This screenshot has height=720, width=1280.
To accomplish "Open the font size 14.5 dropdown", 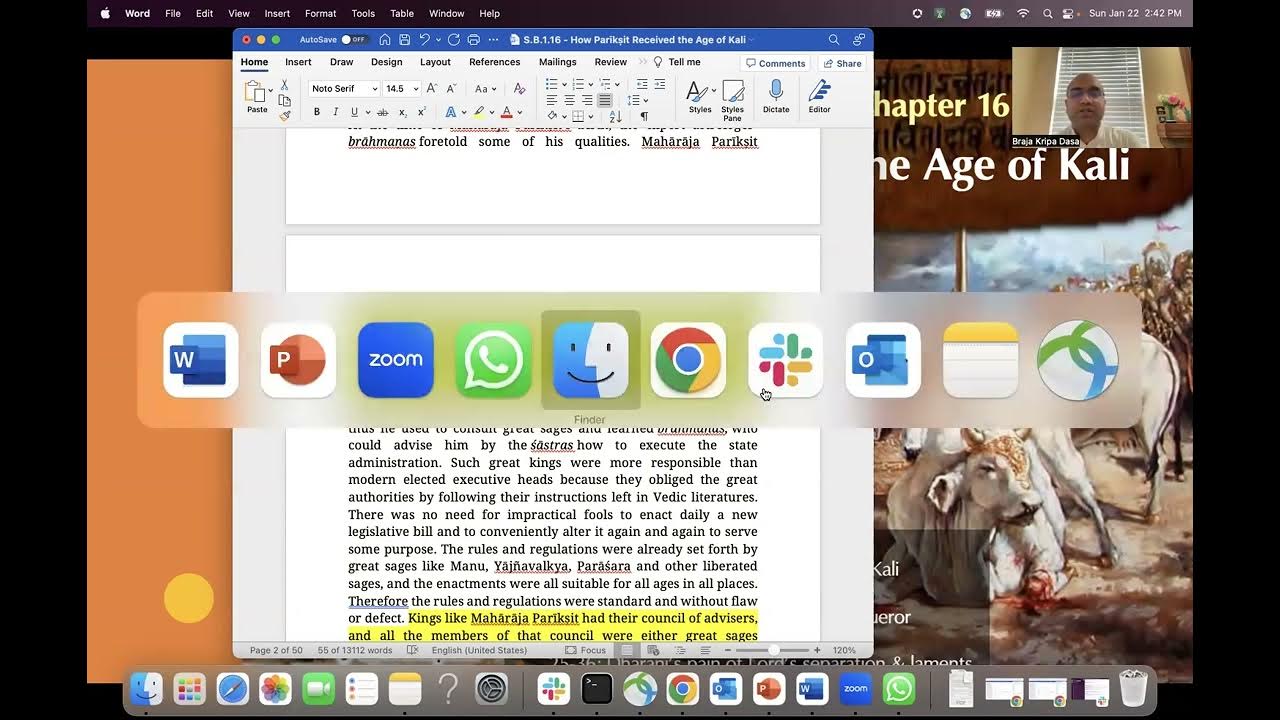I will (416, 89).
